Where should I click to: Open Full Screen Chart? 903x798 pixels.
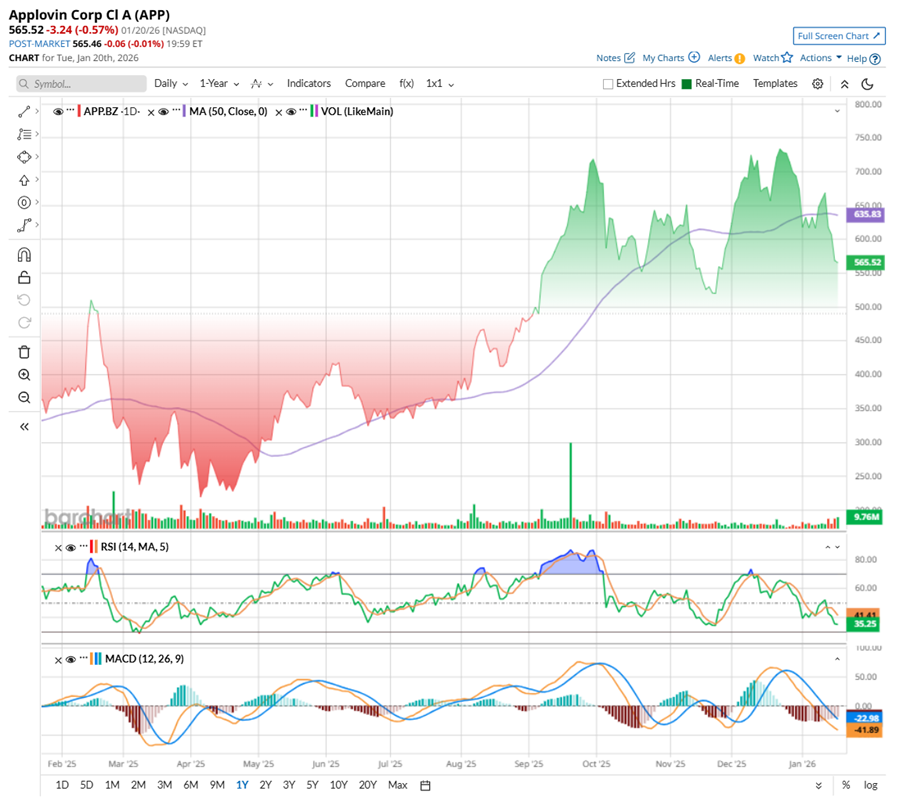[839, 36]
